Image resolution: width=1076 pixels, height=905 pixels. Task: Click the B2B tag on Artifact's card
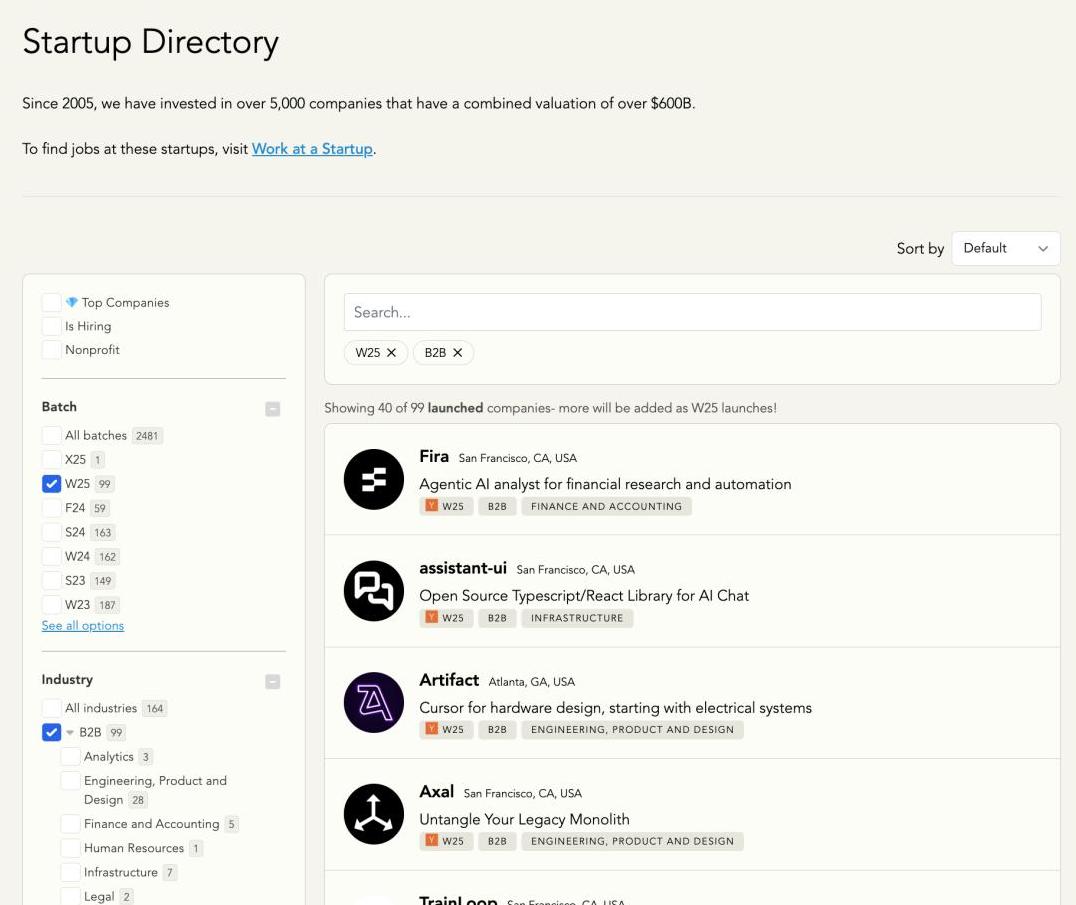pos(497,729)
